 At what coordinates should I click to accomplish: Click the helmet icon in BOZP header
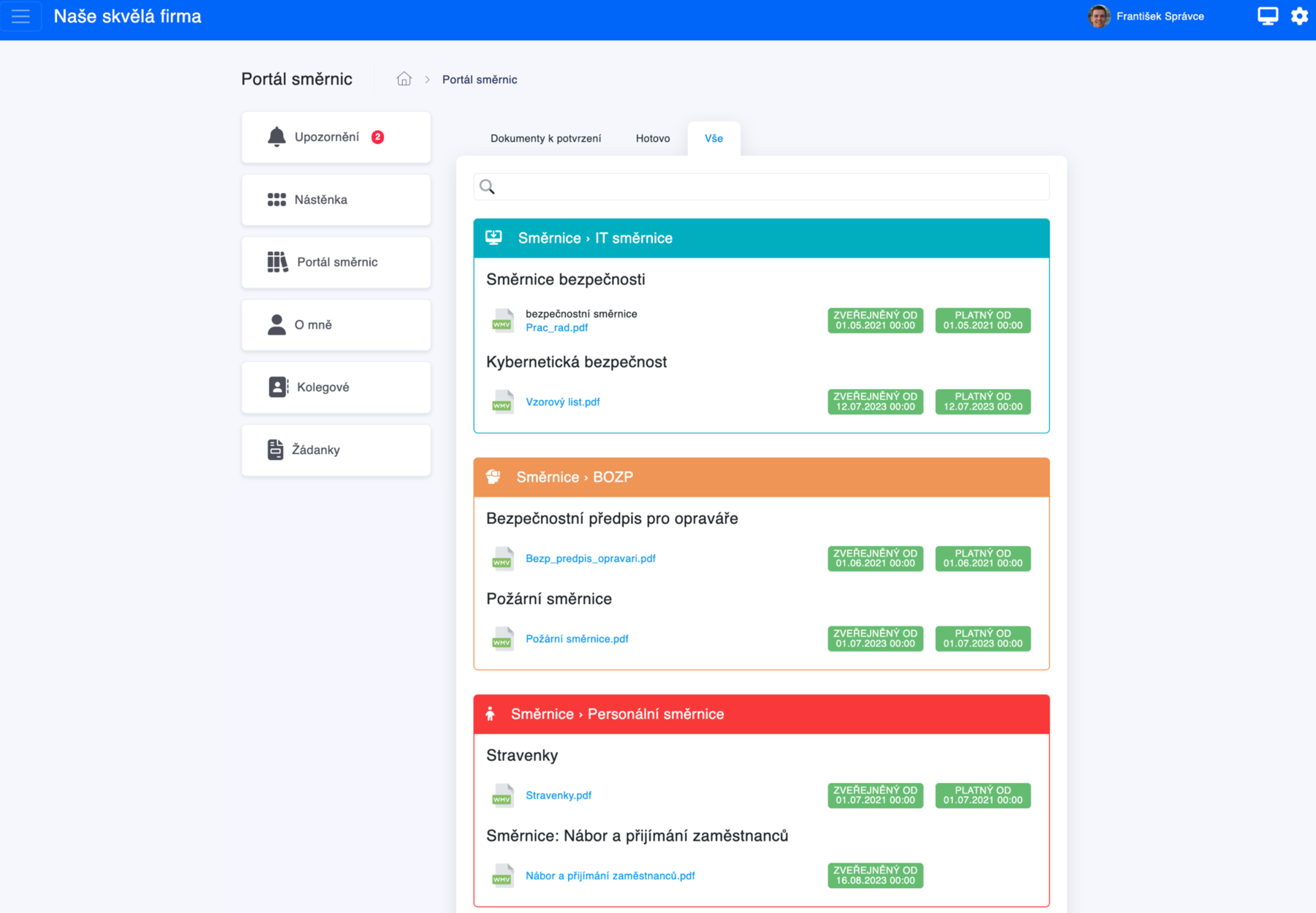(x=494, y=477)
